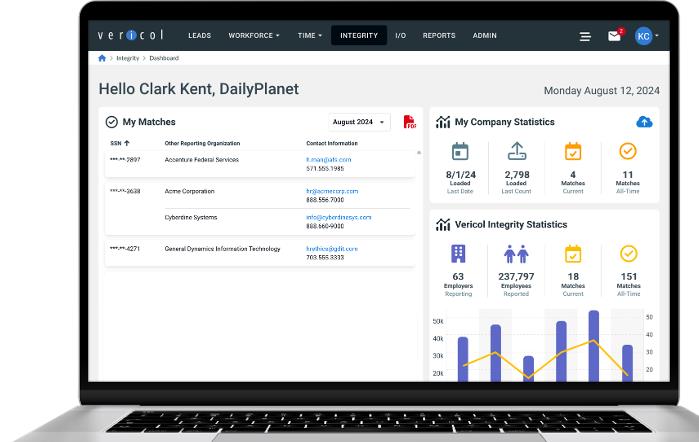
Task: Click the home icon in breadcrumb
Action: tap(102, 59)
